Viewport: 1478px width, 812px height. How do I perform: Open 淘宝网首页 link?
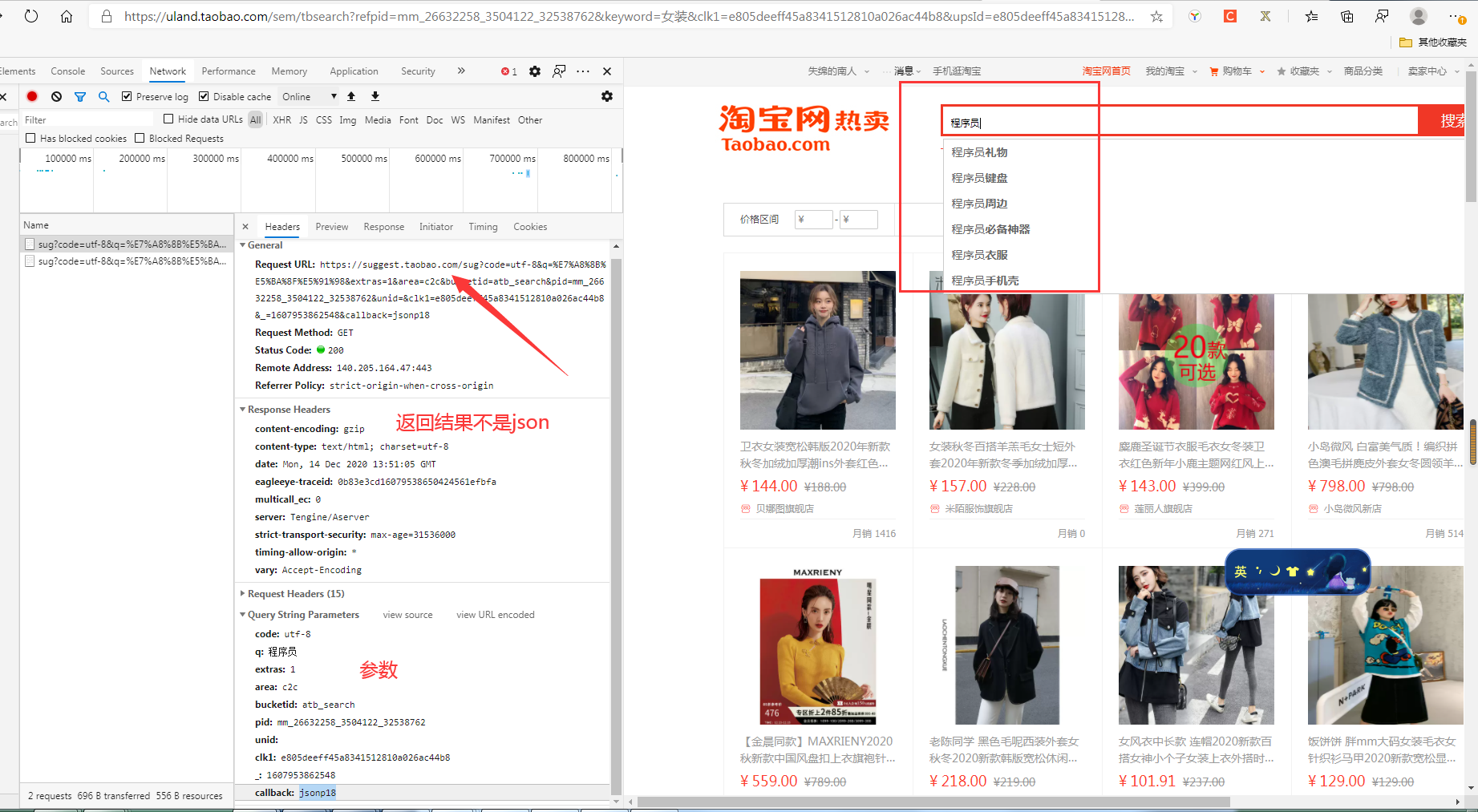tap(1107, 71)
